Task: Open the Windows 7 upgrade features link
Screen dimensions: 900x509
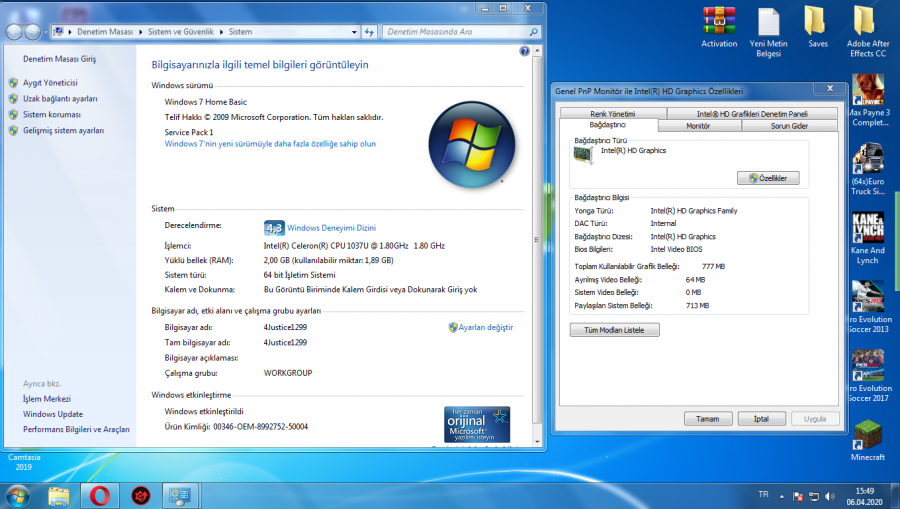Action: [x=270, y=144]
